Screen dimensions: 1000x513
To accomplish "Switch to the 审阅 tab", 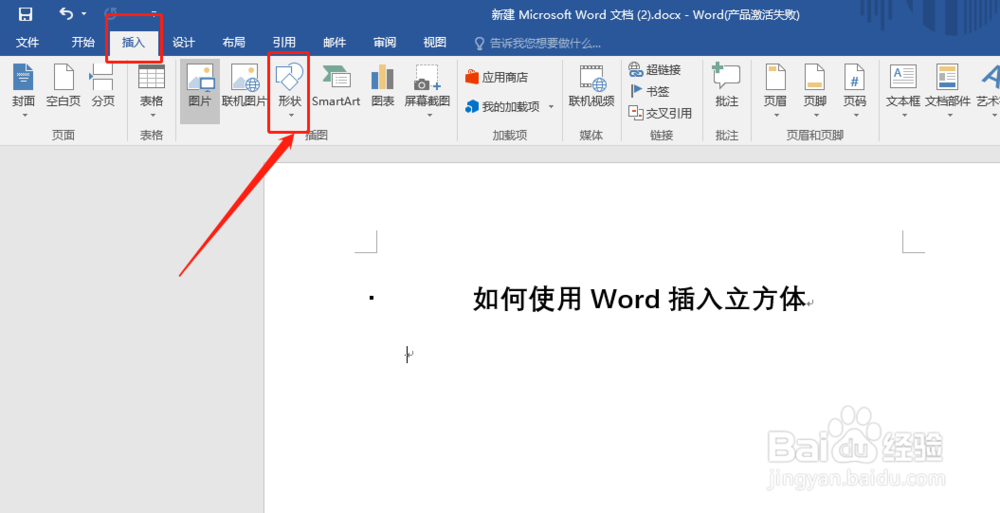I will click(x=385, y=43).
